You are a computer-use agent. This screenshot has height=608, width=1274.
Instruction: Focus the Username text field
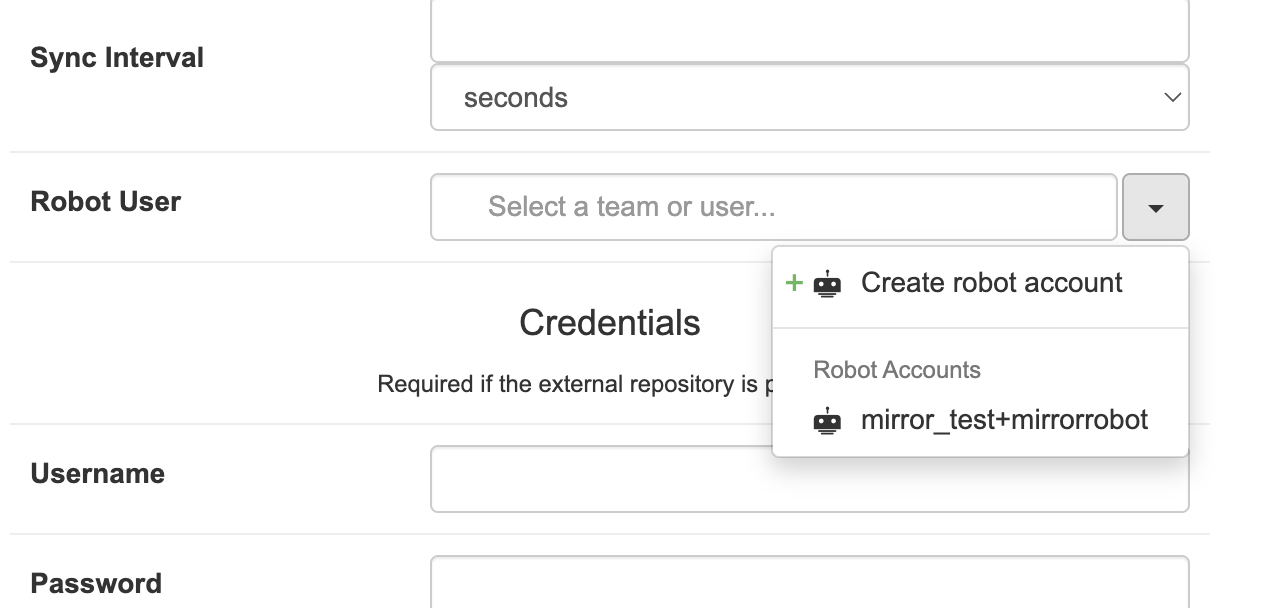600,480
